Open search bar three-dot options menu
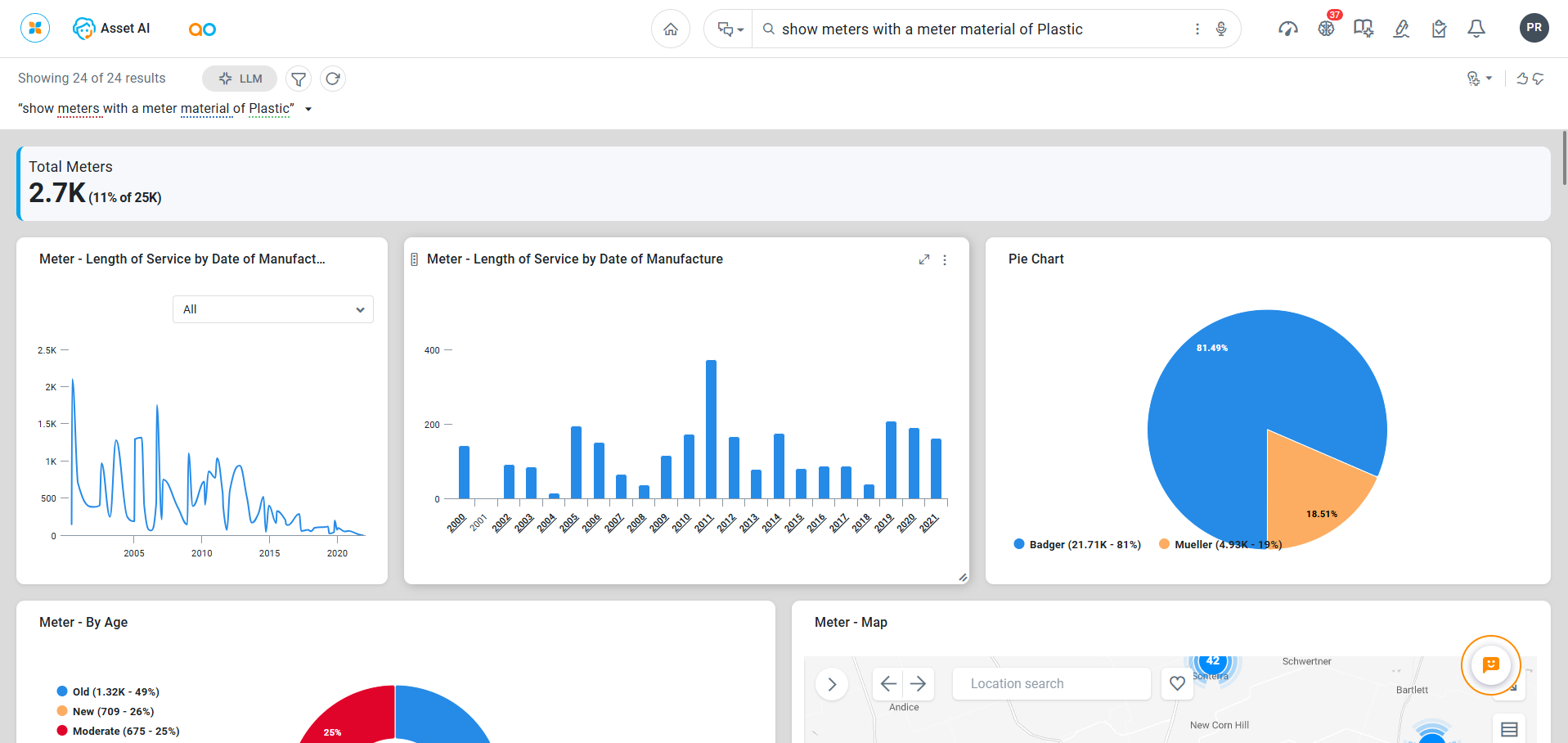Screen dimensions: 1568x743 click(x=1197, y=29)
